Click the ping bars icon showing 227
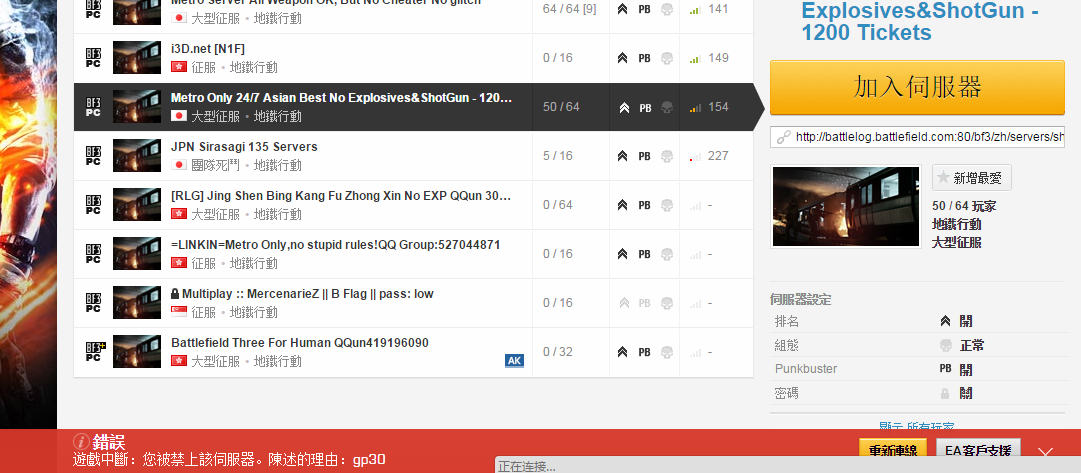Screen dimensions: 1081x473 point(696,157)
